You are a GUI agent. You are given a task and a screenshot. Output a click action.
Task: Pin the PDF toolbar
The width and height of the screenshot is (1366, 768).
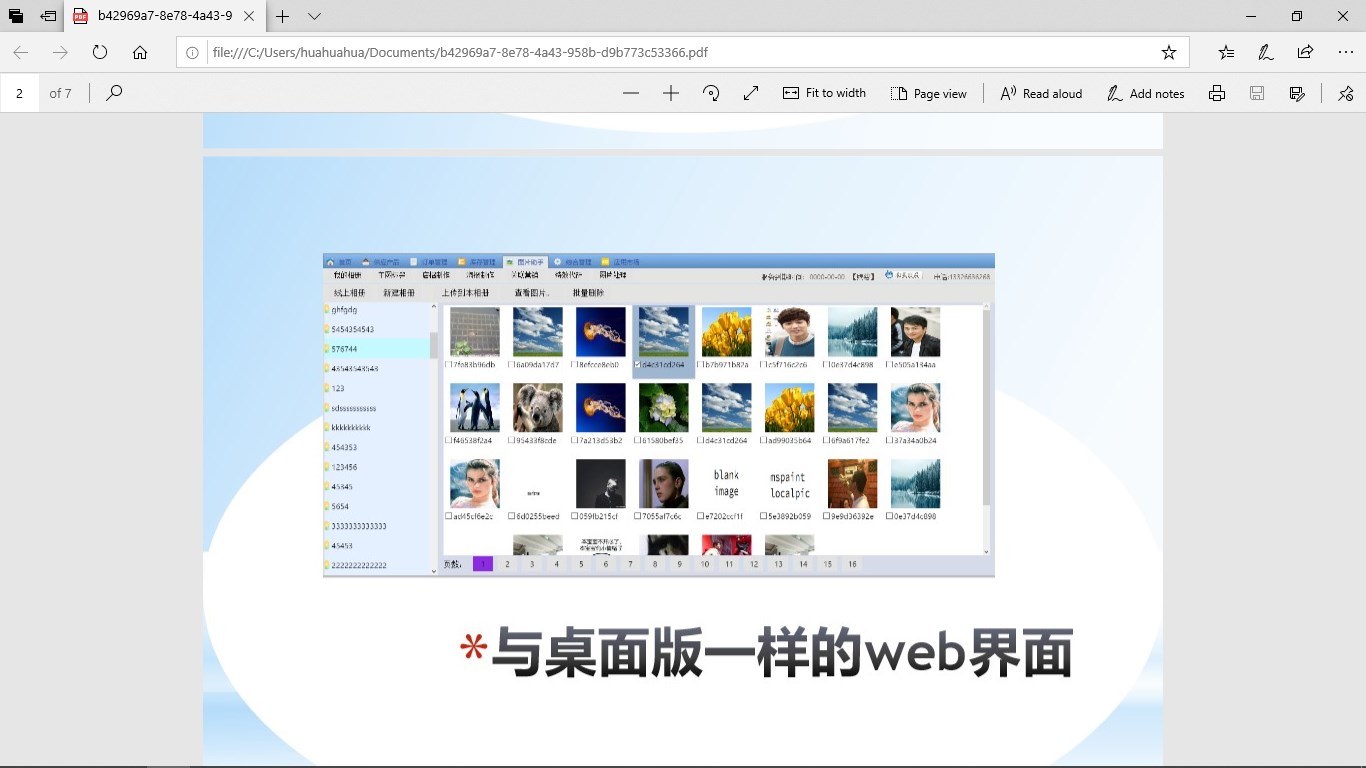pyautogui.click(x=1346, y=93)
